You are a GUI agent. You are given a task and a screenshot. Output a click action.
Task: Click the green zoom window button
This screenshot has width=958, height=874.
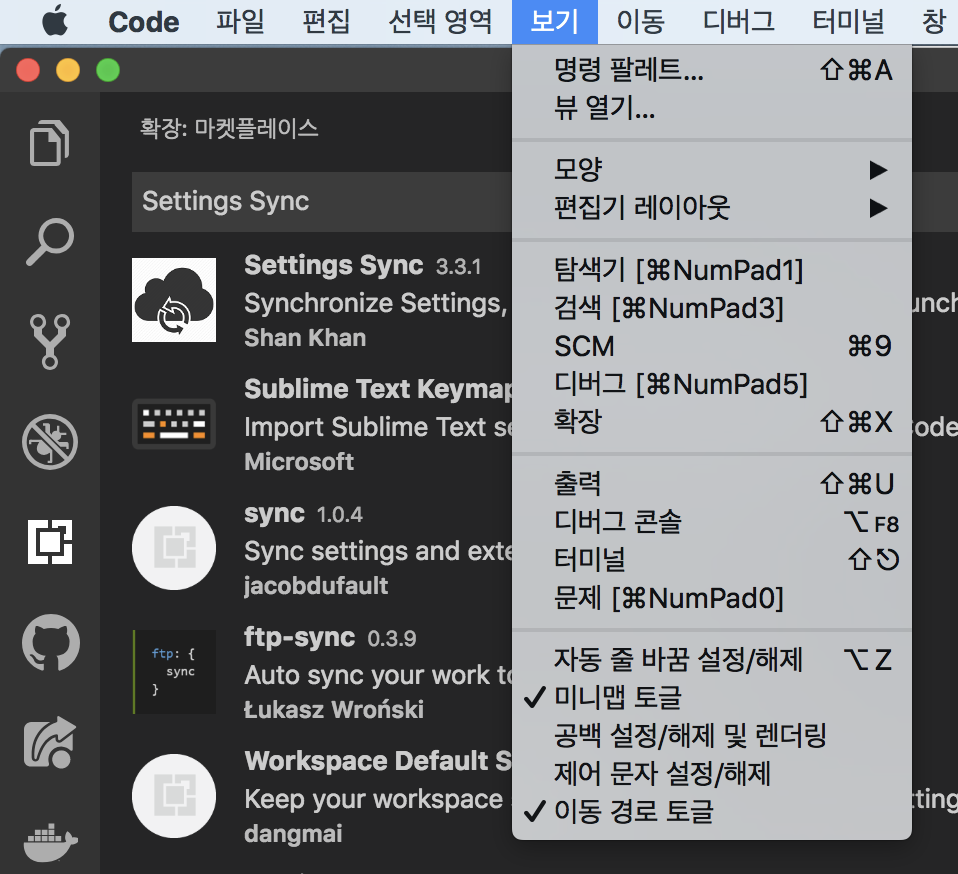coord(108,70)
